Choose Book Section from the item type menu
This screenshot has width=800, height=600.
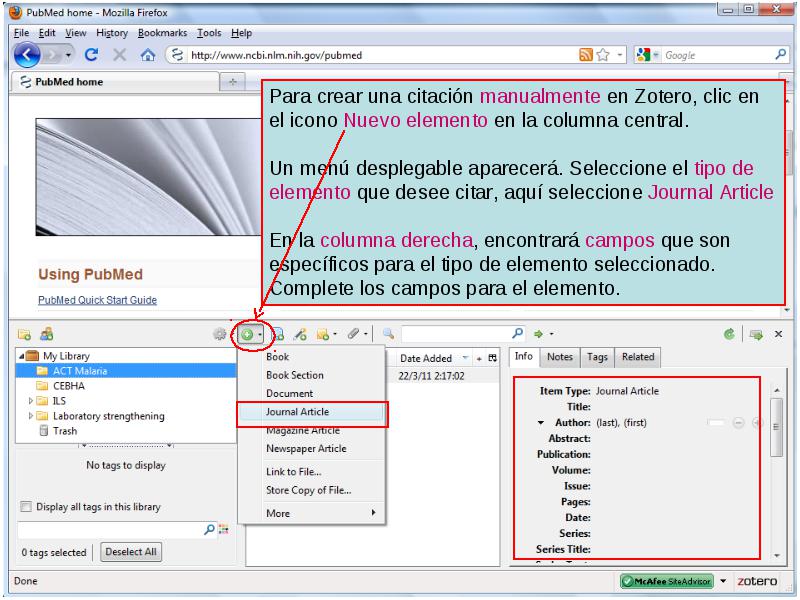(x=312, y=375)
